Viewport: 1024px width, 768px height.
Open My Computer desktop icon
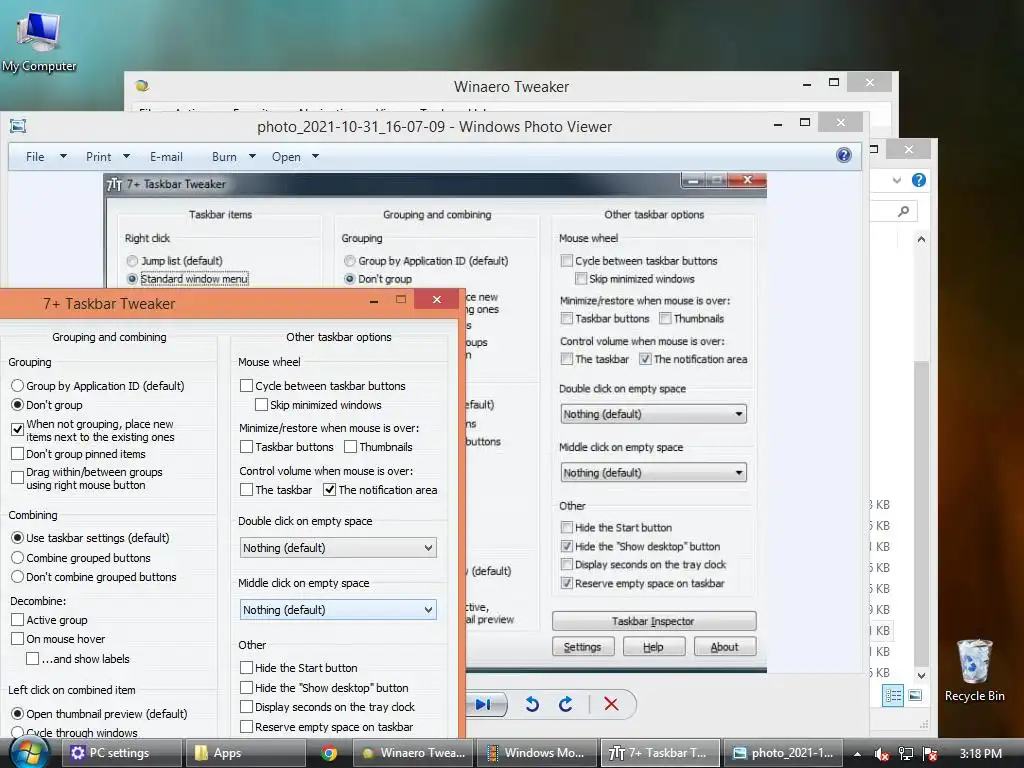39,40
